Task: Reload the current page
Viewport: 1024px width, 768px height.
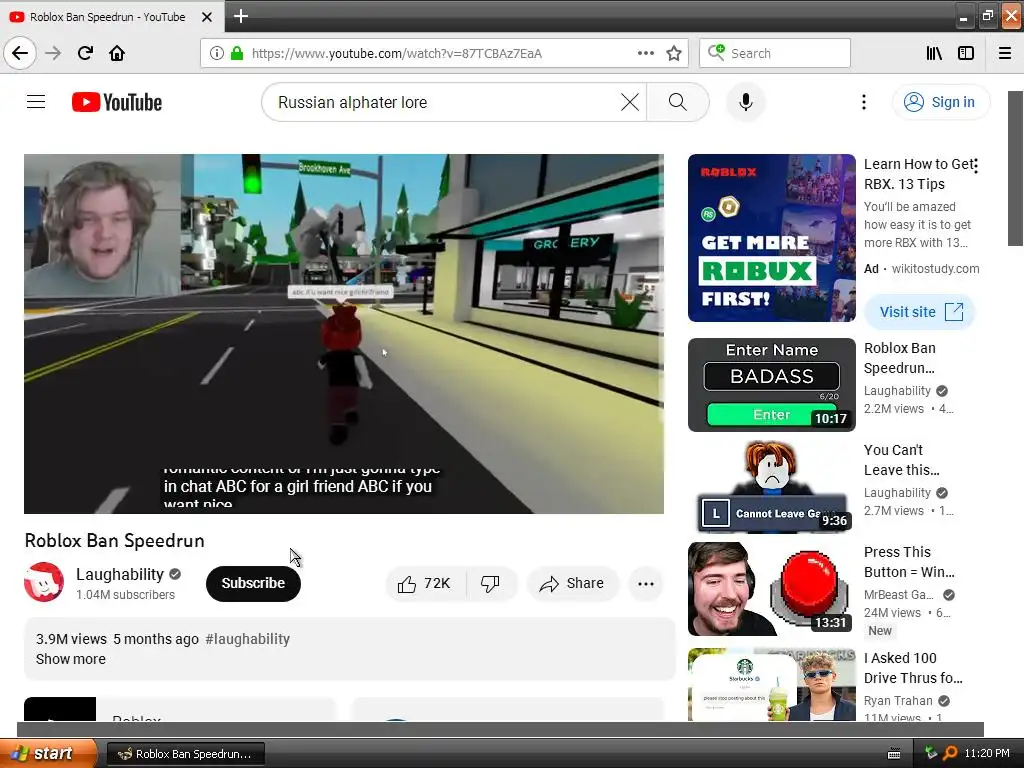Action: [85, 53]
